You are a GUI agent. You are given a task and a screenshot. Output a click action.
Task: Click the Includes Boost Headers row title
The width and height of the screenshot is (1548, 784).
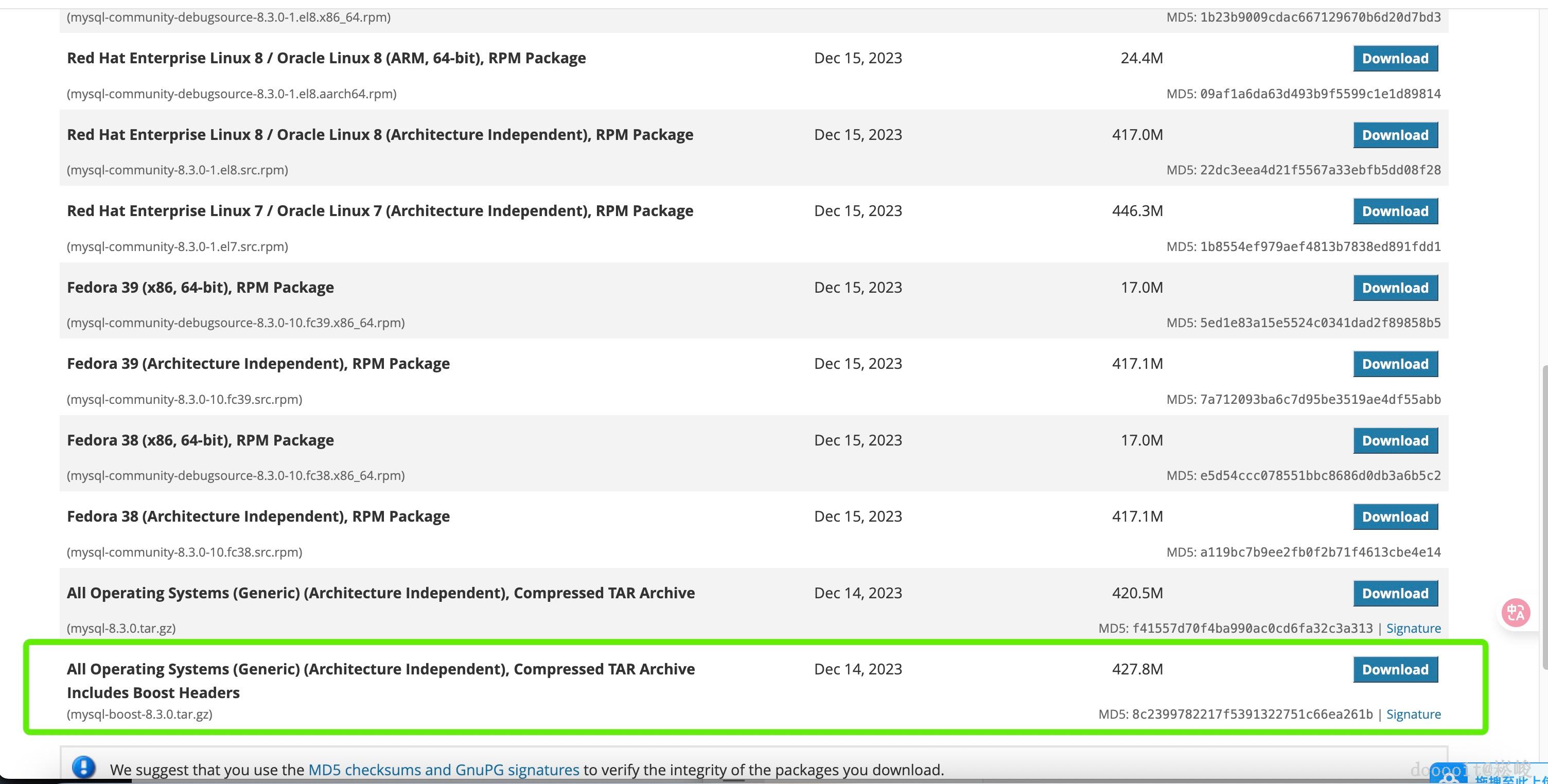[153, 692]
